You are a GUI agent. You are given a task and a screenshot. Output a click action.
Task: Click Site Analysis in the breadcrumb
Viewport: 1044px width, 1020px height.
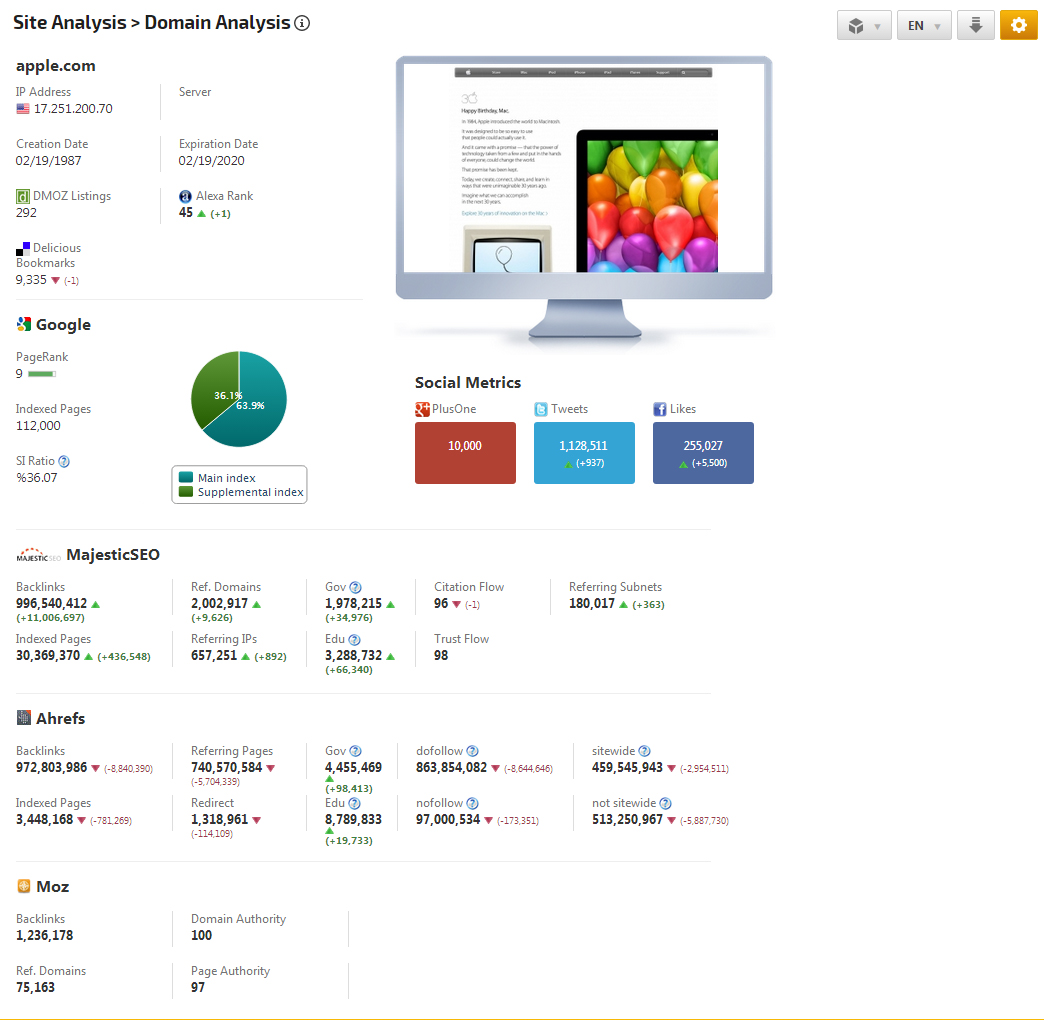point(69,23)
